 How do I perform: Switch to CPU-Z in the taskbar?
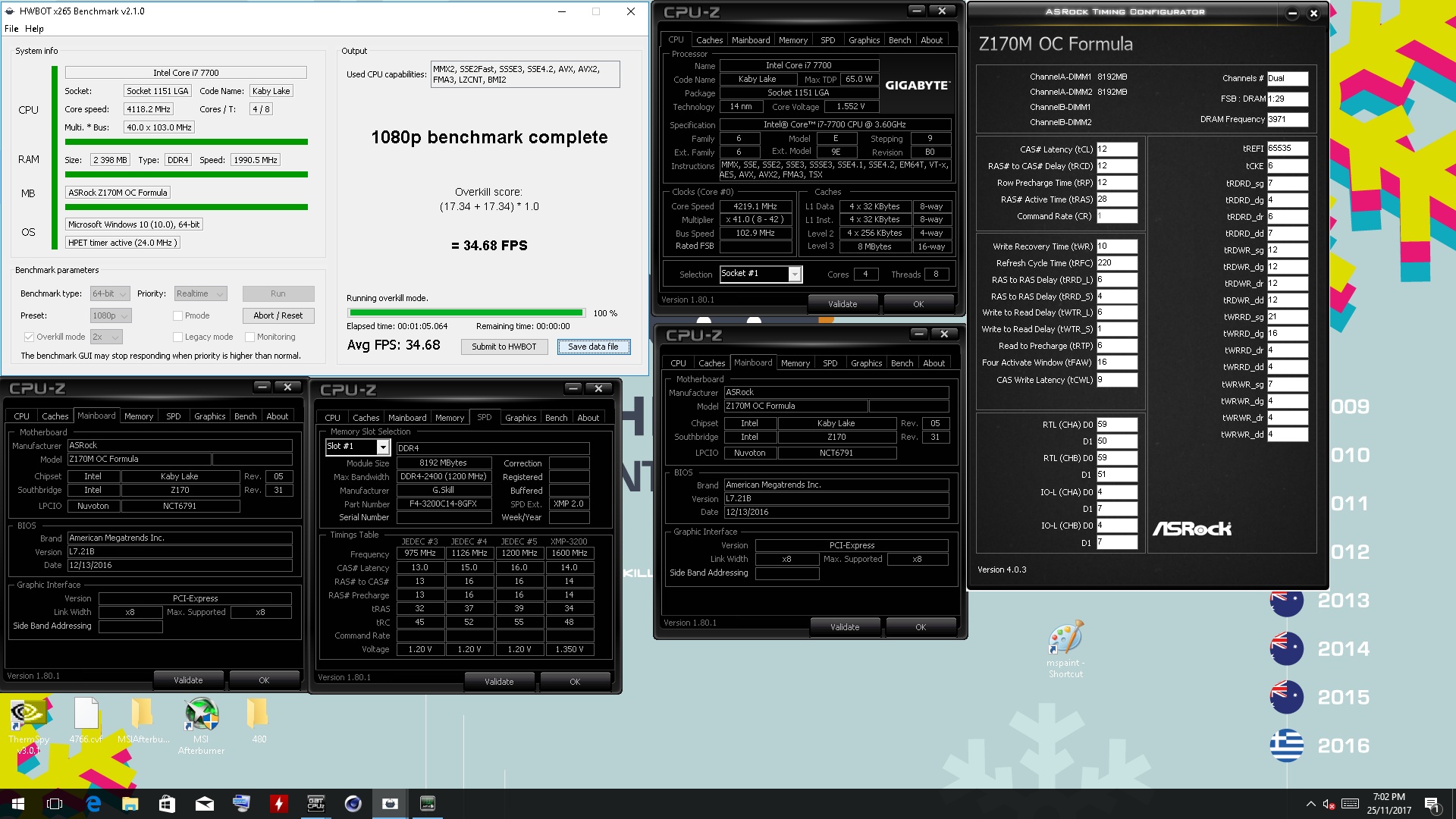[x=315, y=804]
